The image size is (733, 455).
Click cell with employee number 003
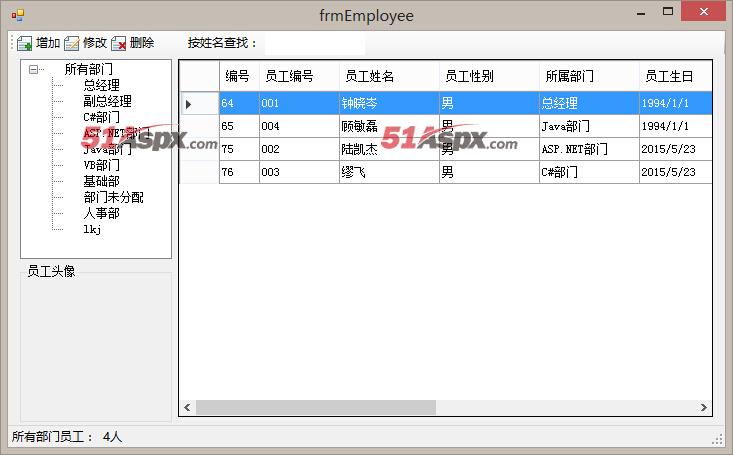click(x=299, y=172)
